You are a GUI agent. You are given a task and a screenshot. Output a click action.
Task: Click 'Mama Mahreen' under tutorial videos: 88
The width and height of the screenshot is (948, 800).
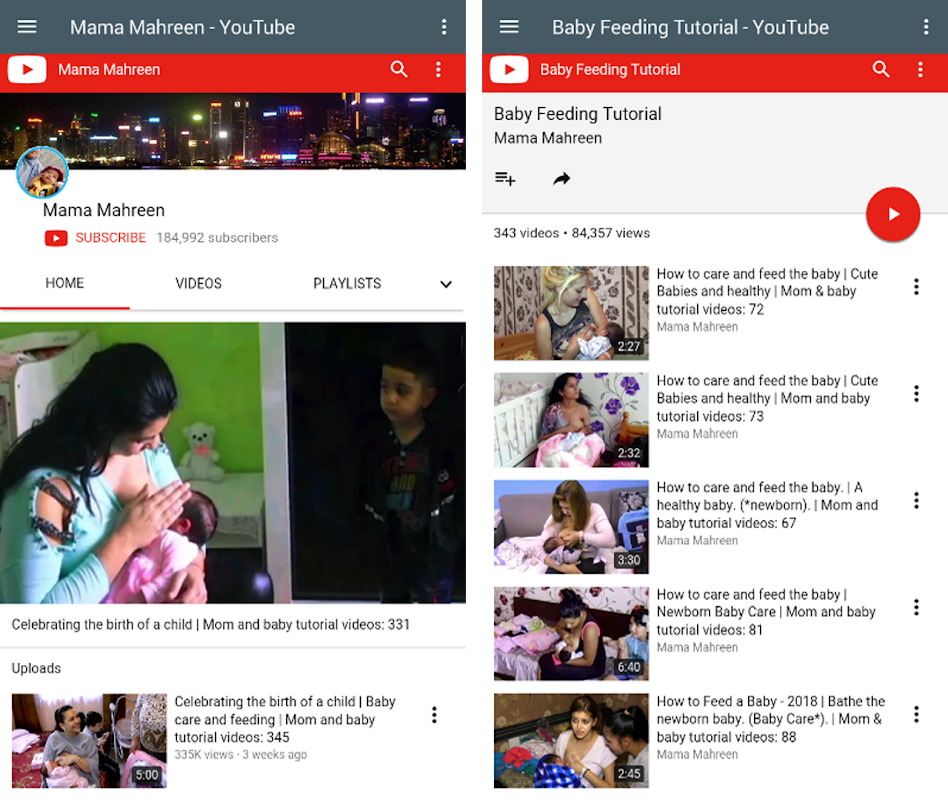coord(697,754)
